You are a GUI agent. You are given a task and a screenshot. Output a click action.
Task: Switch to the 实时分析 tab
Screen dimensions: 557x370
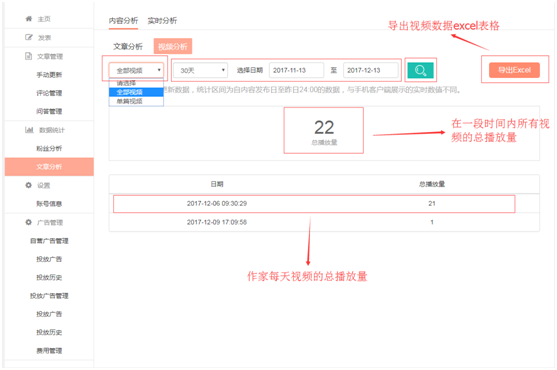(x=162, y=21)
